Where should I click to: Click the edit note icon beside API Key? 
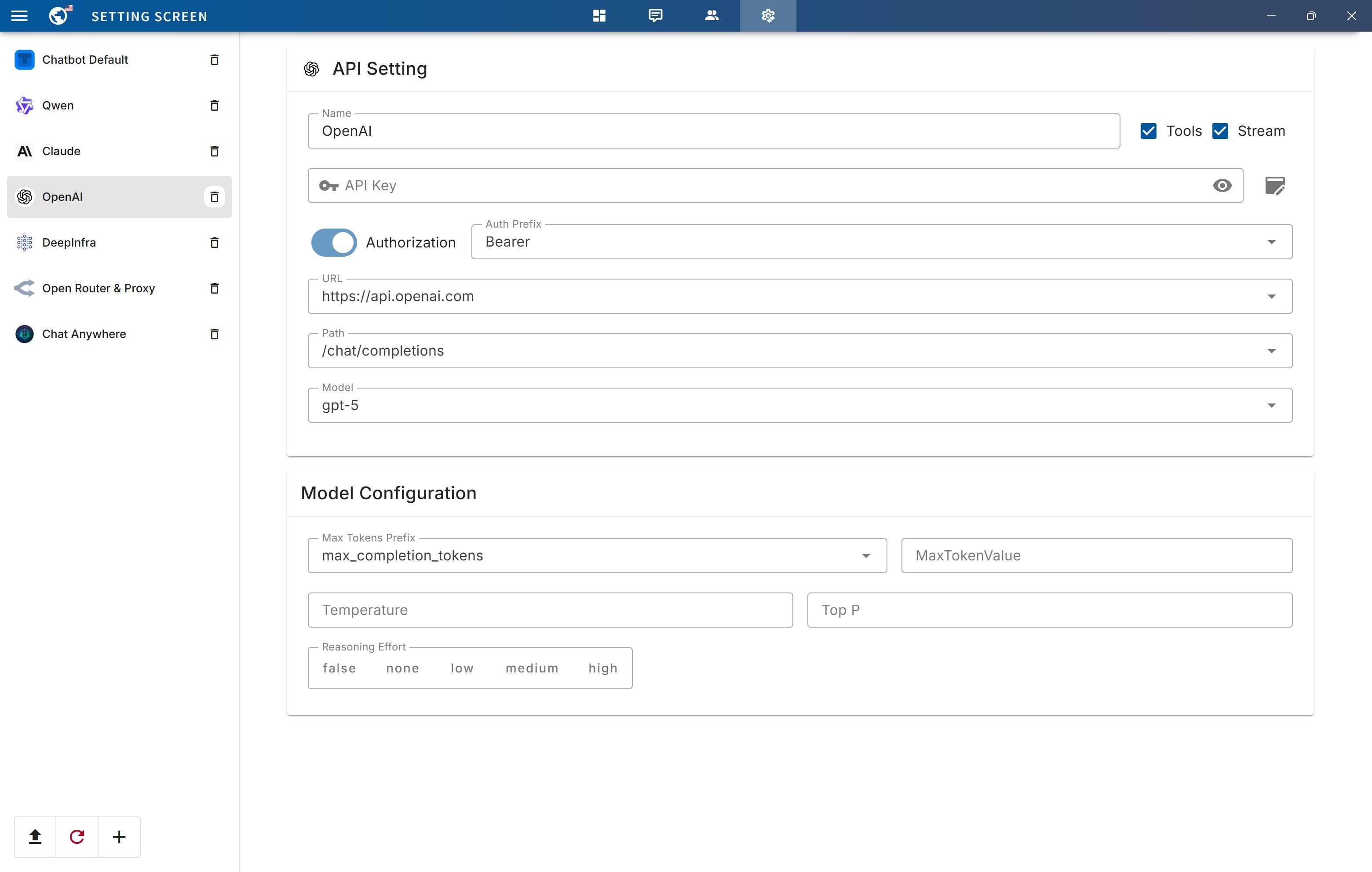[1274, 185]
